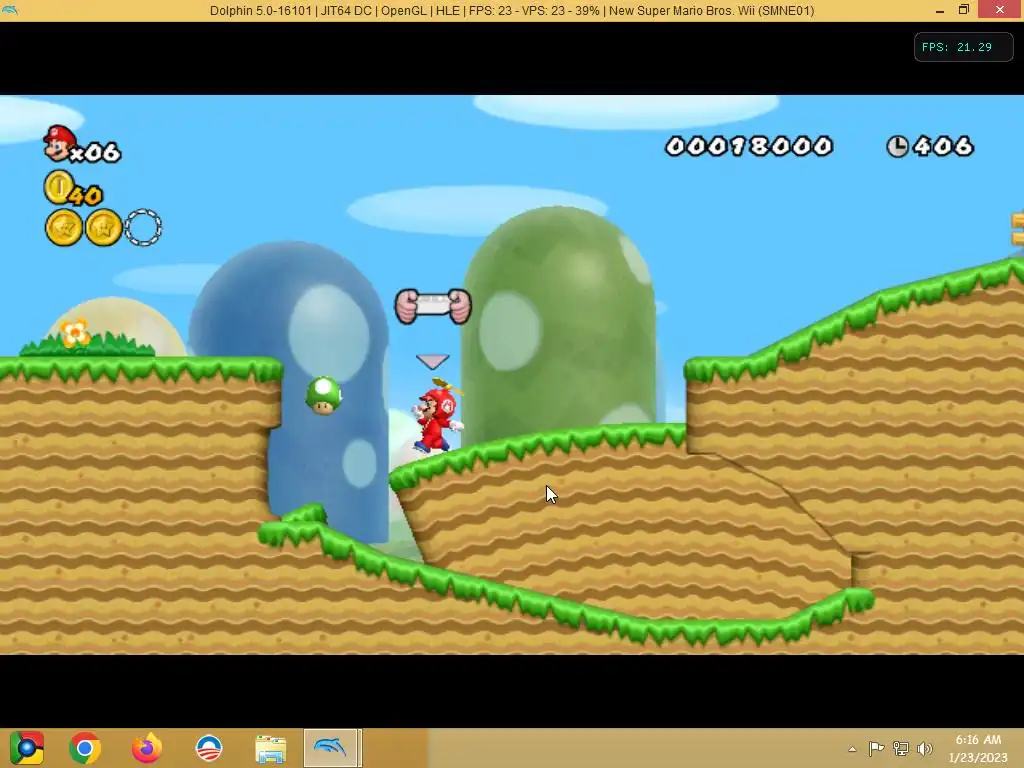Click the player pointer triangle above Mario
Viewport: 1024px width, 768px height.
(x=432, y=361)
